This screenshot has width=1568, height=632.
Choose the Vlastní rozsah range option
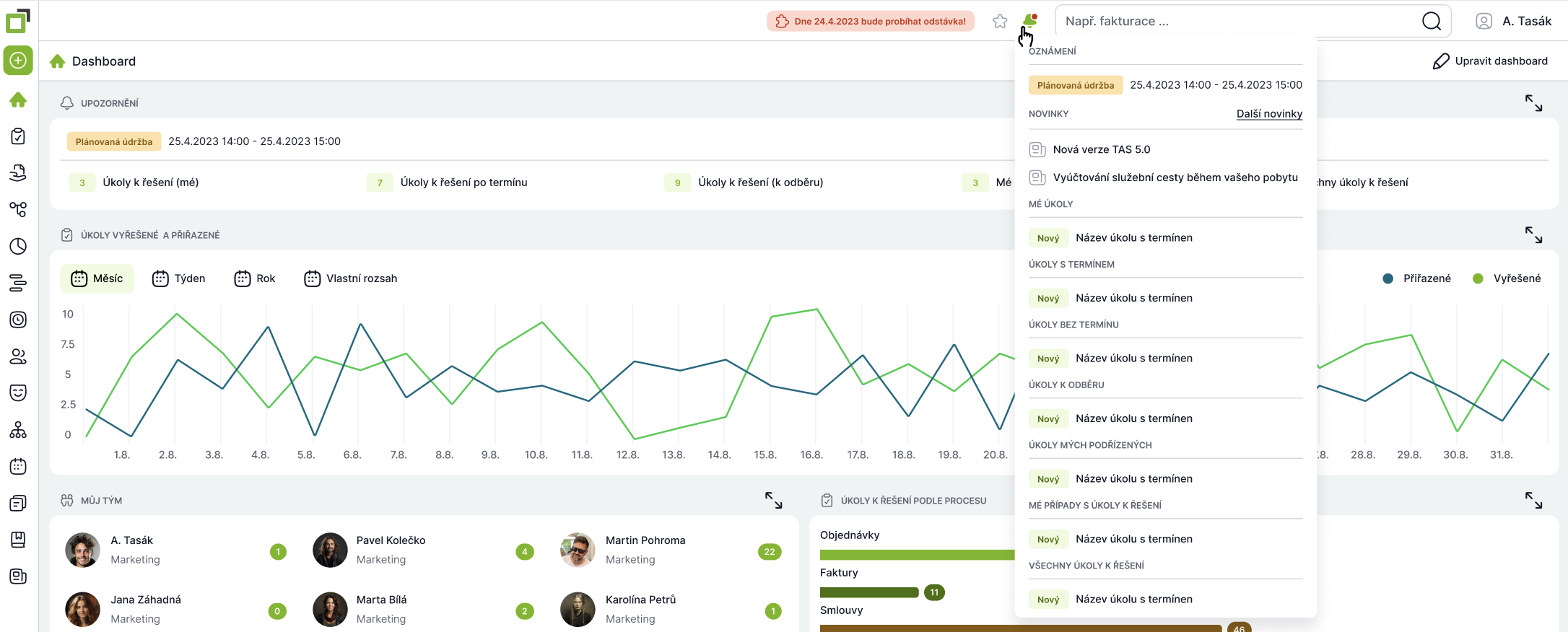coord(351,278)
